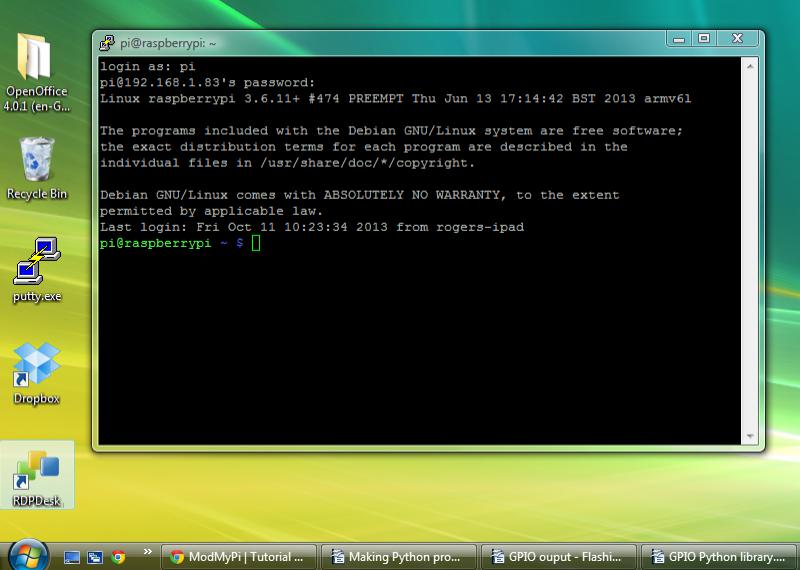Image resolution: width=800 pixels, height=570 pixels.
Task: Open PuTTY system menu icon in title bar
Action: click(107, 42)
